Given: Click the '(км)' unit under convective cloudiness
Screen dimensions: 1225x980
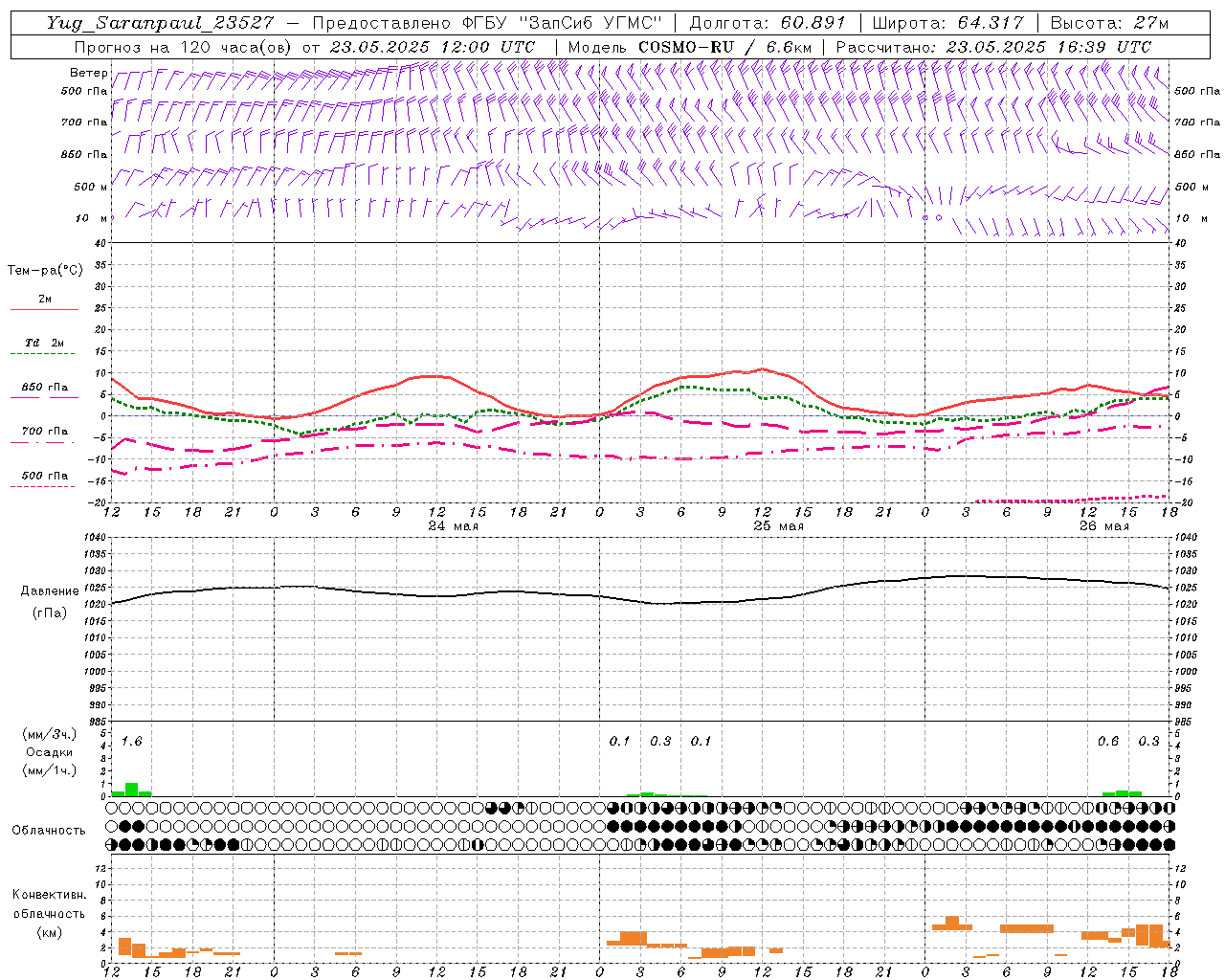Looking at the screenshot, I should point(49,932).
